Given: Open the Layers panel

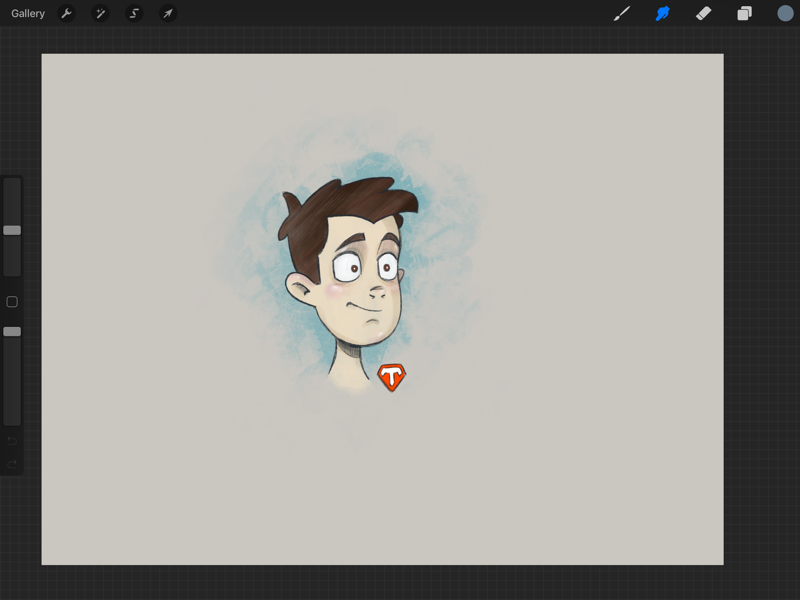Looking at the screenshot, I should click(x=742, y=14).
